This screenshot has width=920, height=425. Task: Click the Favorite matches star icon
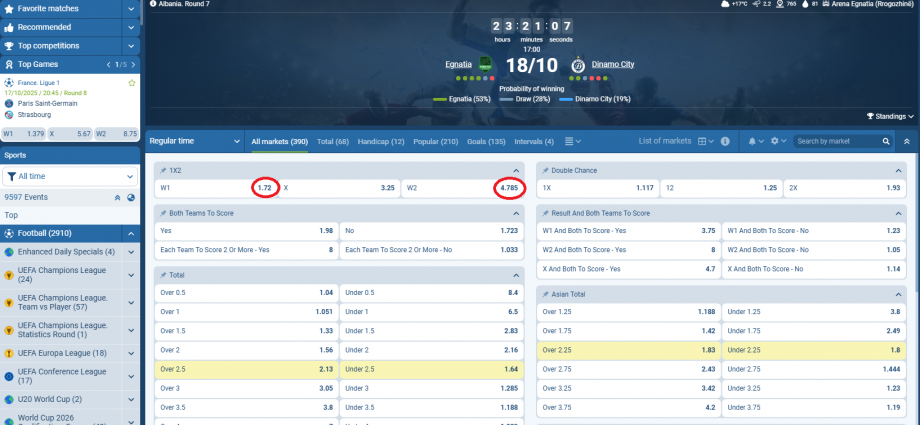9,9
